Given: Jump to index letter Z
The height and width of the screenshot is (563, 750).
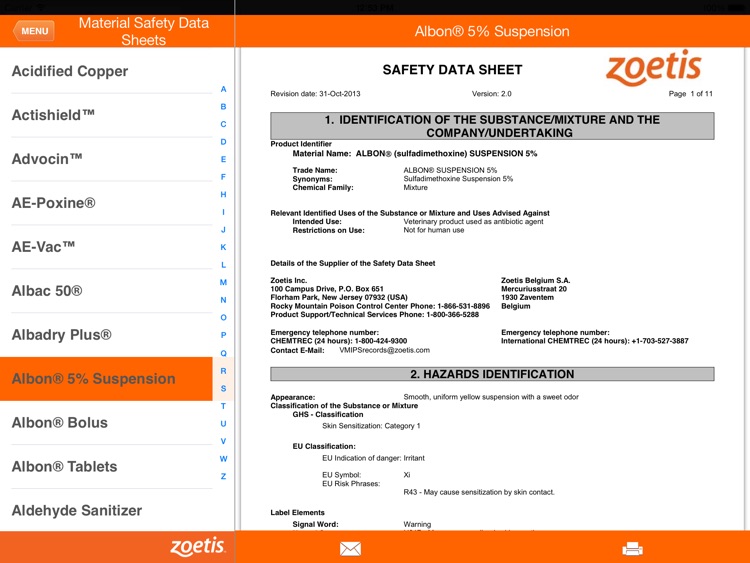Looking at the screenshot, I should (x=223, y=476).
